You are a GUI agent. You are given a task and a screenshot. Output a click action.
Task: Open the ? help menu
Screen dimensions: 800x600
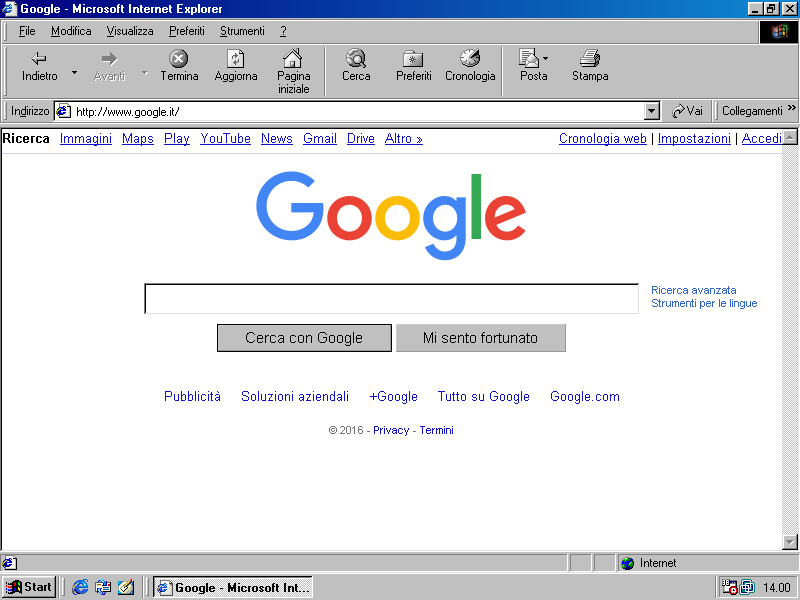pyautogui.click(x=283, y=31)
